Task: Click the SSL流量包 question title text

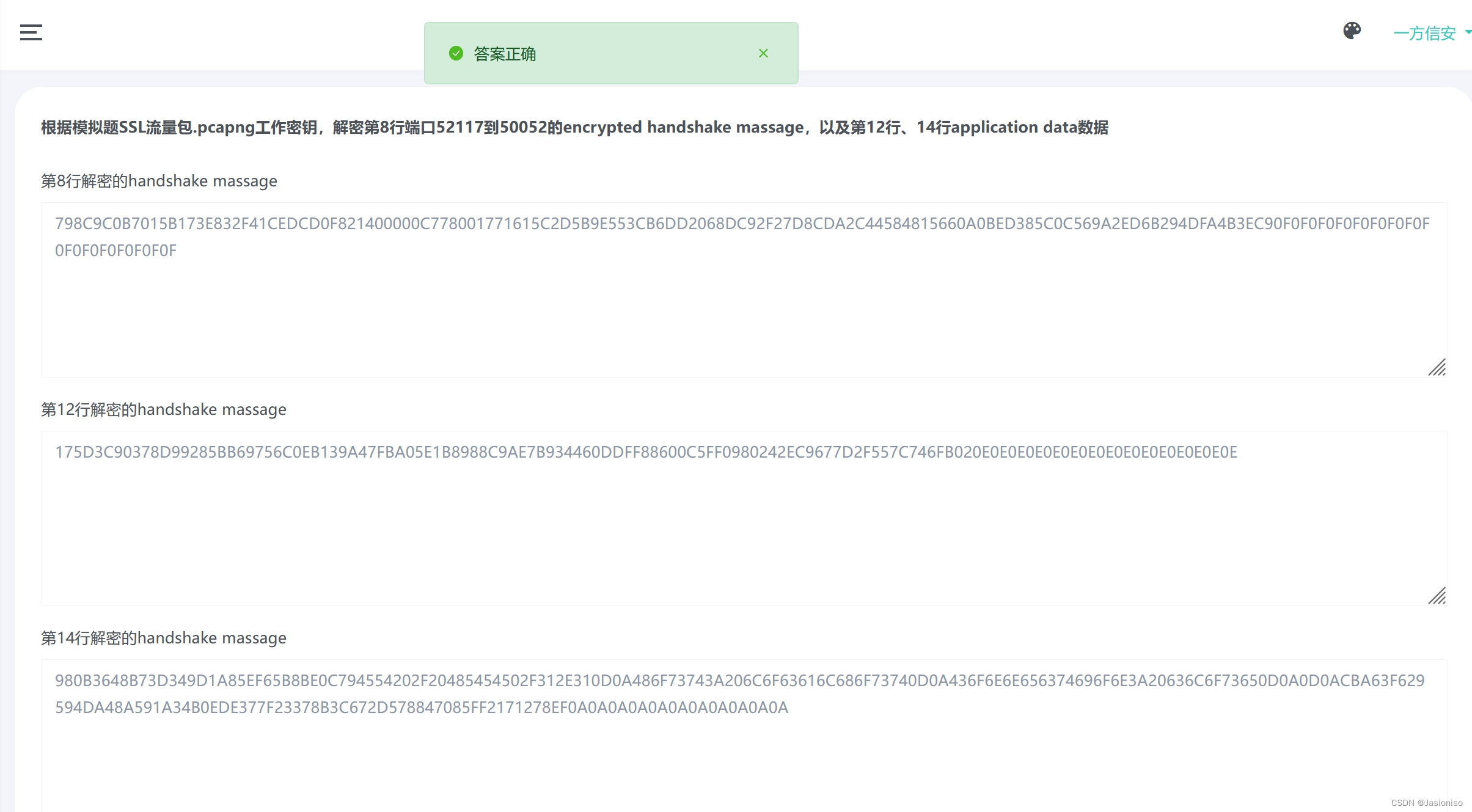Action: pos(574,128)
